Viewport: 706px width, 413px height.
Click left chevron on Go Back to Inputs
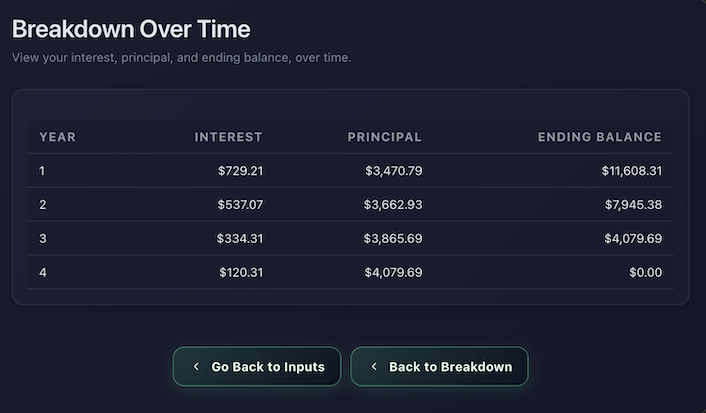coord(196,367)
